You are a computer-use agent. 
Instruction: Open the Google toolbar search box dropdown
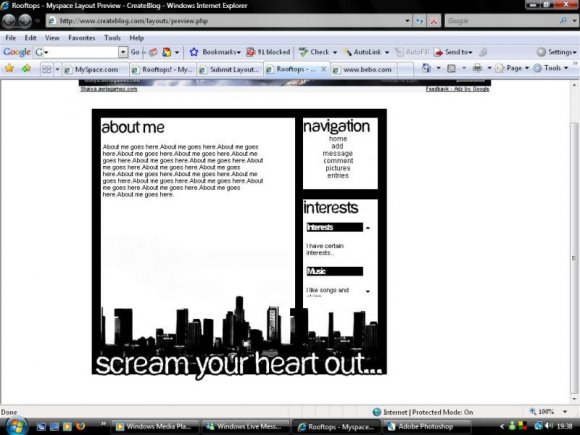point(123,52)
